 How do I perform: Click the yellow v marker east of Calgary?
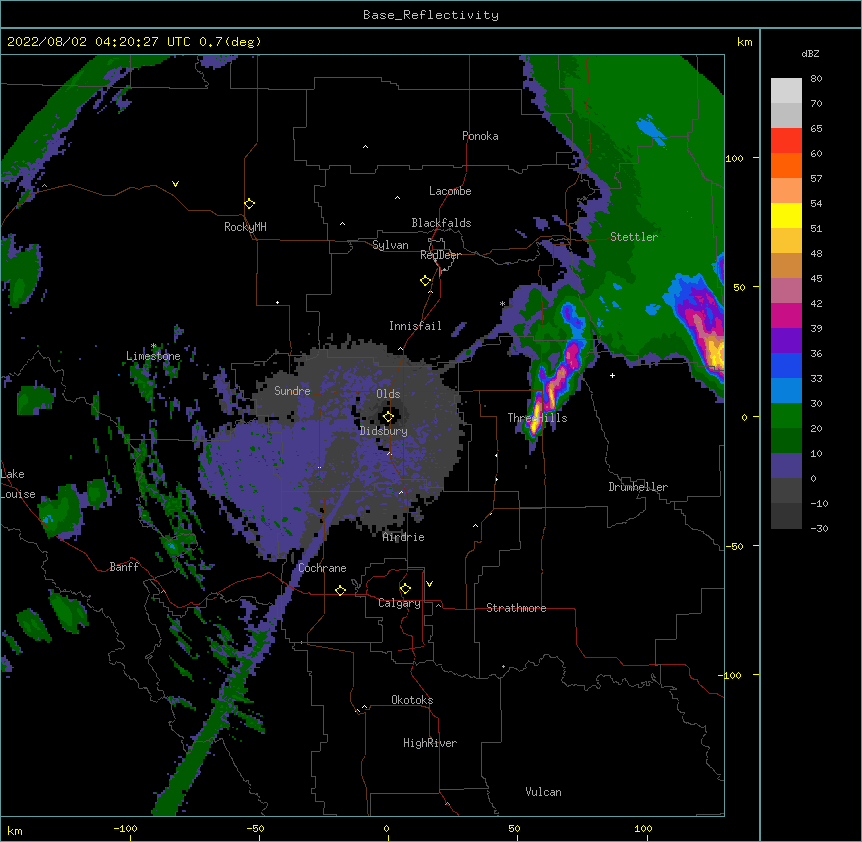point(429,584)
